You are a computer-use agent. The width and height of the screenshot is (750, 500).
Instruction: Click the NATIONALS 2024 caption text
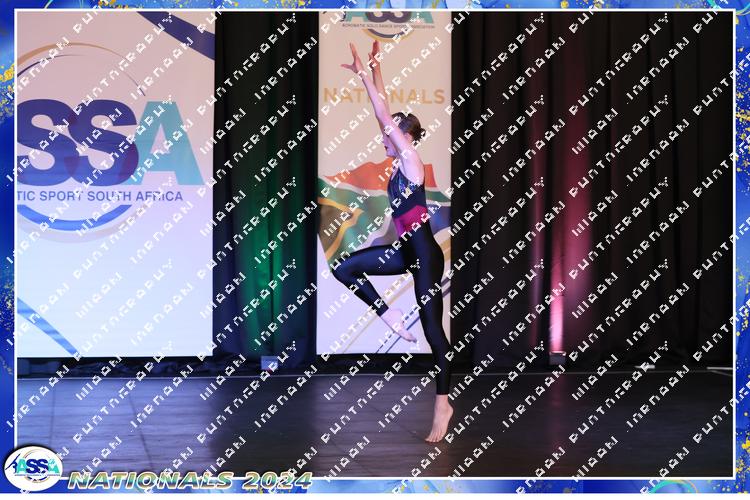click(190, 479)
